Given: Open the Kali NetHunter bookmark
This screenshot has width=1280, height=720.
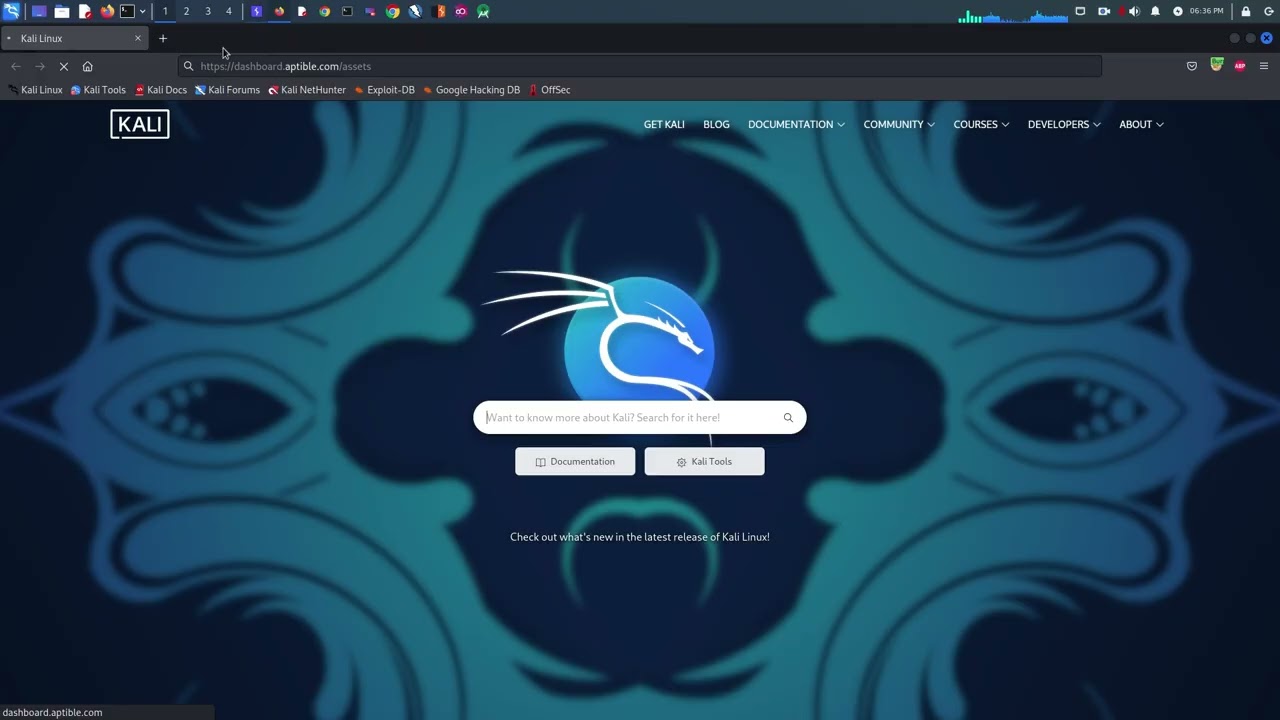Looking at the screenshot, I should coord(307,90).
